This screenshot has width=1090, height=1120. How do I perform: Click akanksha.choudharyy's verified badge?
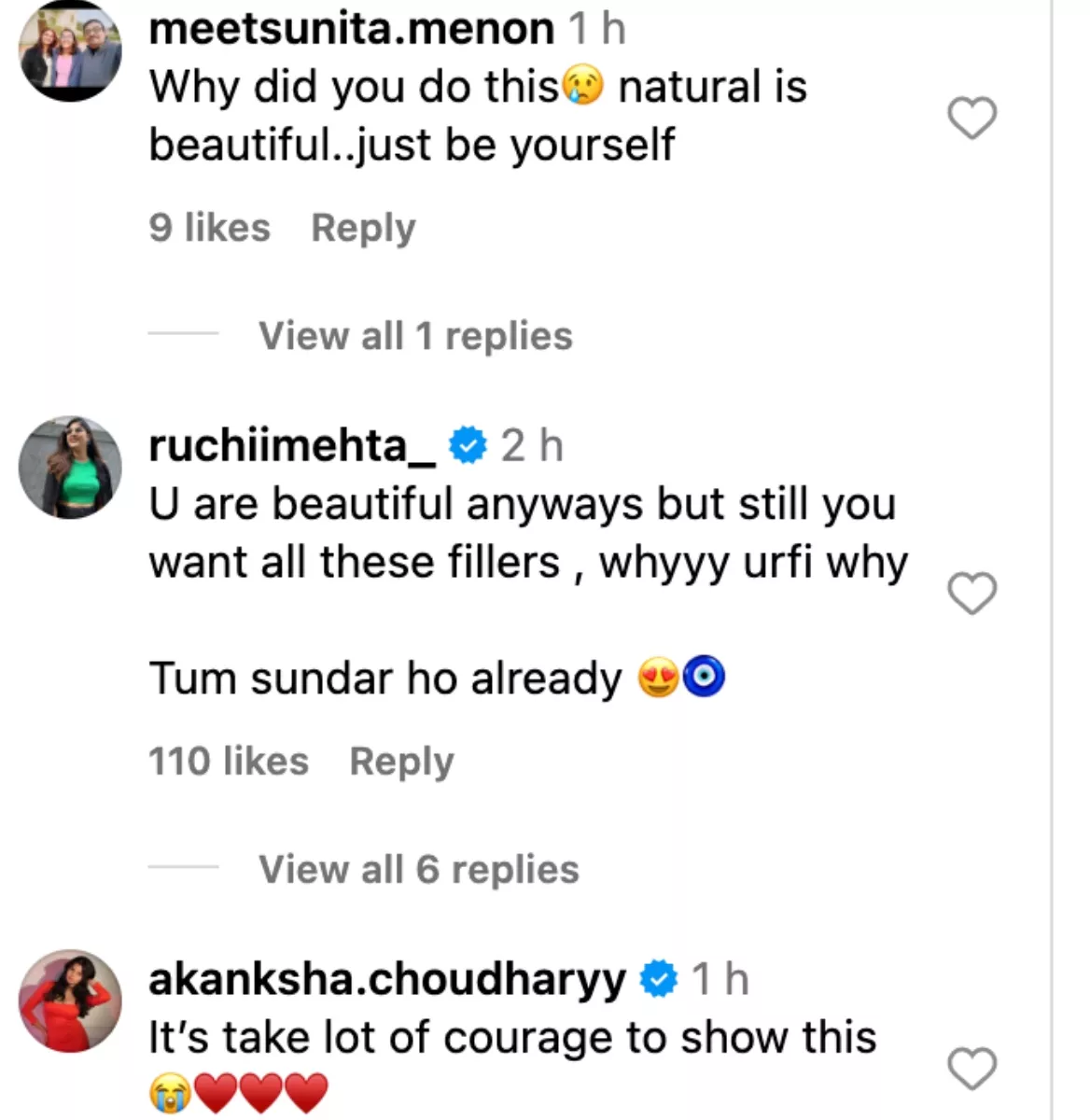click(x=659, y=979)
